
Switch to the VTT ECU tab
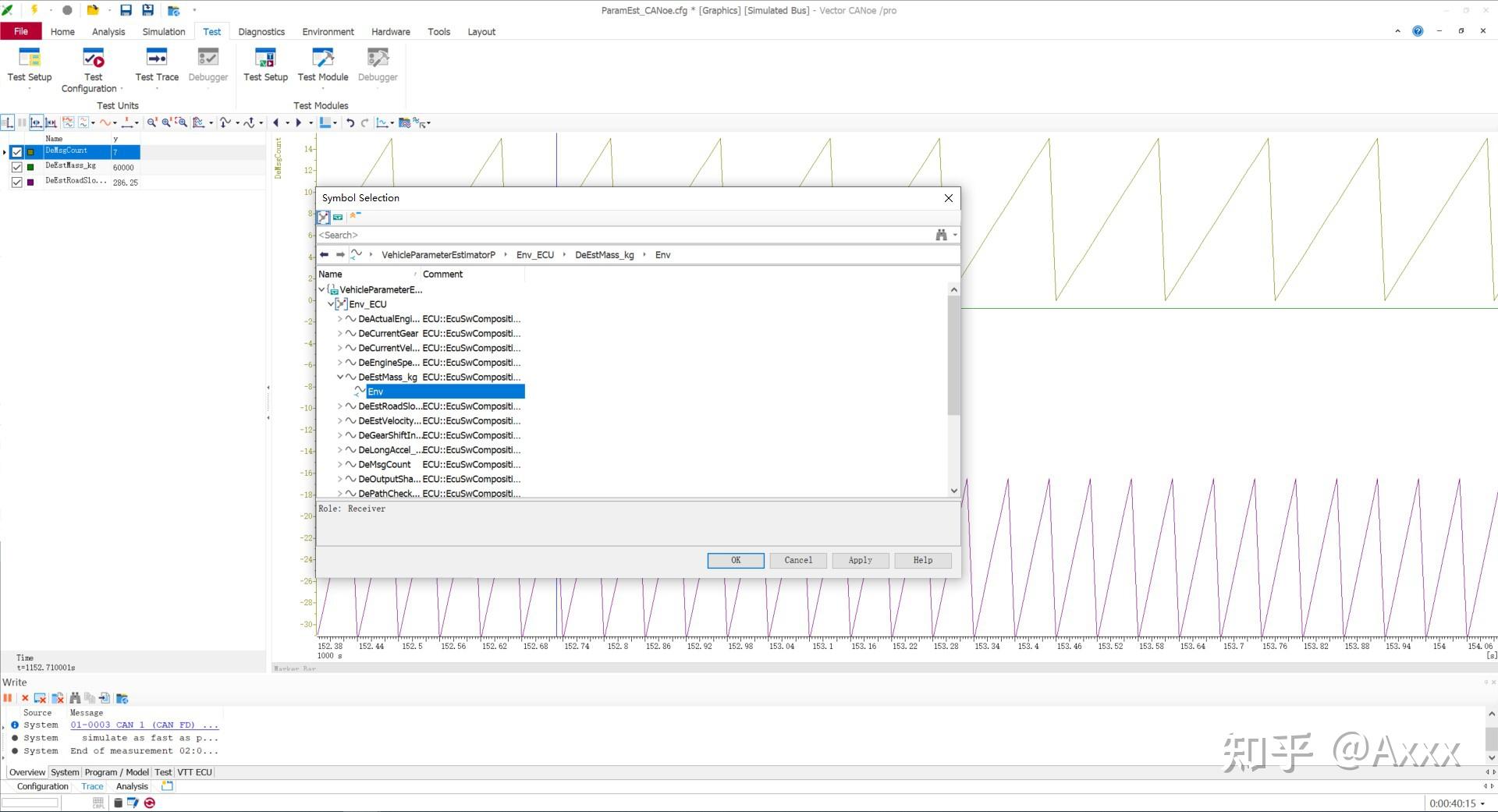coord(194,772)
